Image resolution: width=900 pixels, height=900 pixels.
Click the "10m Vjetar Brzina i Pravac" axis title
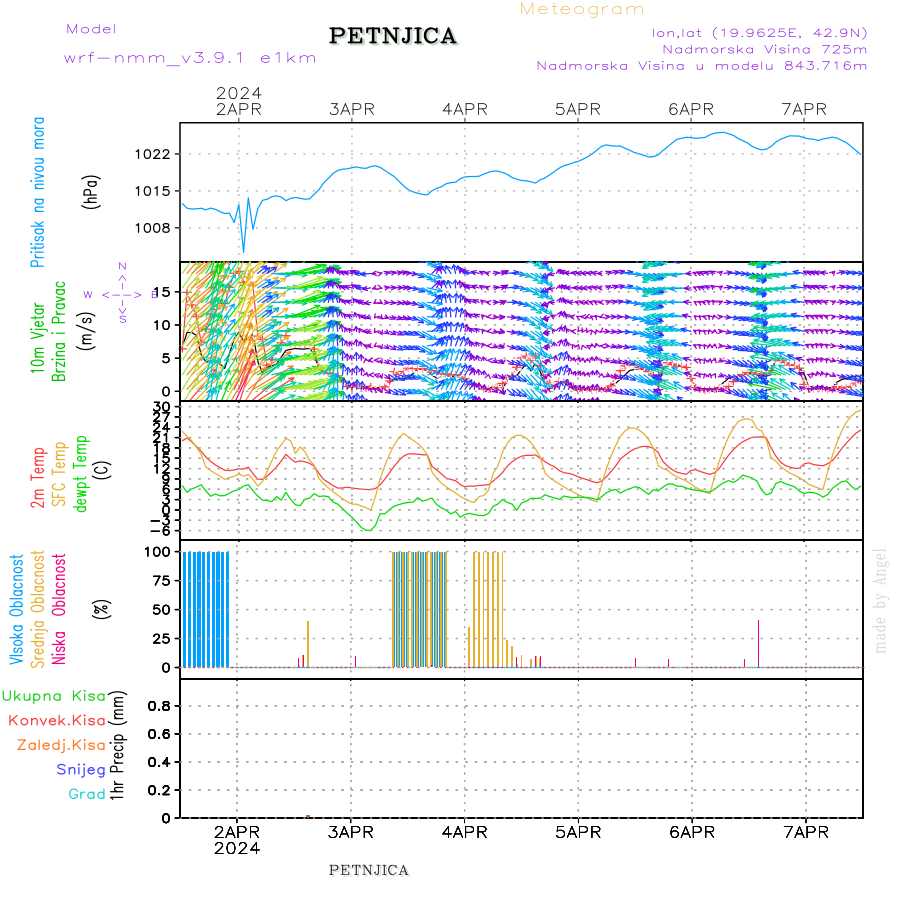(48, 332)
